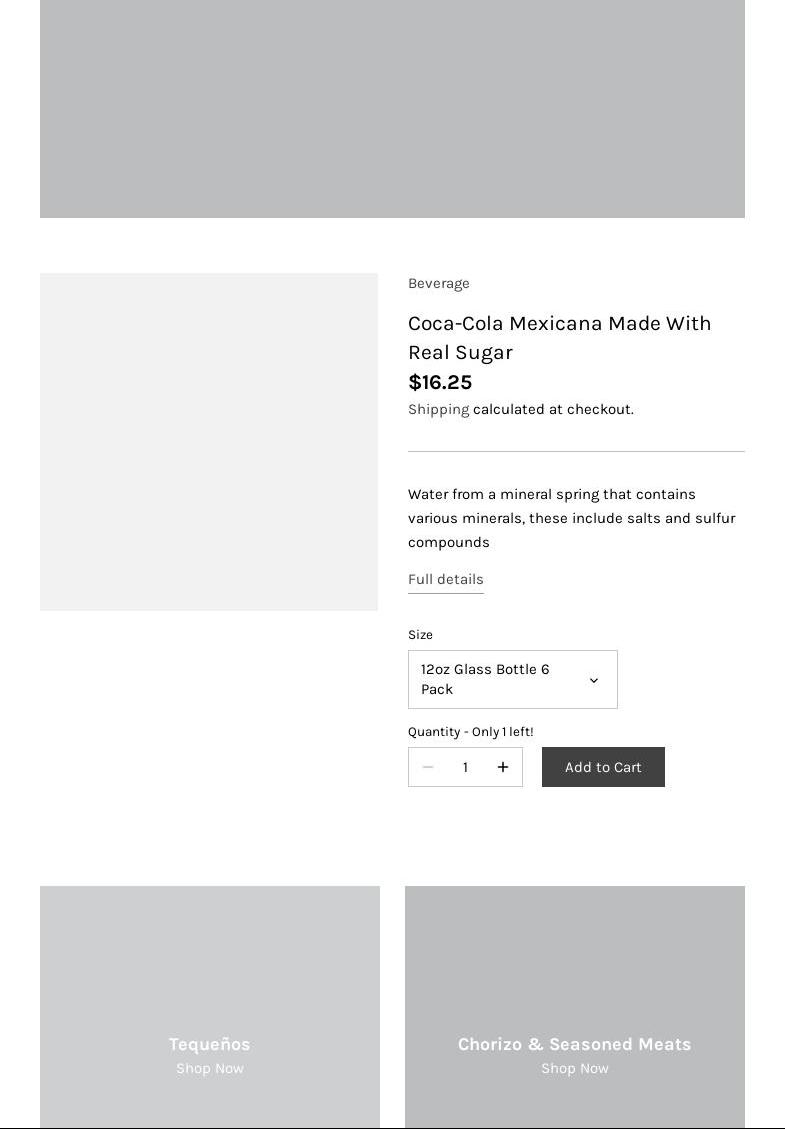Image resolution: width=785 pixels, height=1129 pixels.
Task: Open the Tequeños collection title
Action: [x=209, y=1044]
